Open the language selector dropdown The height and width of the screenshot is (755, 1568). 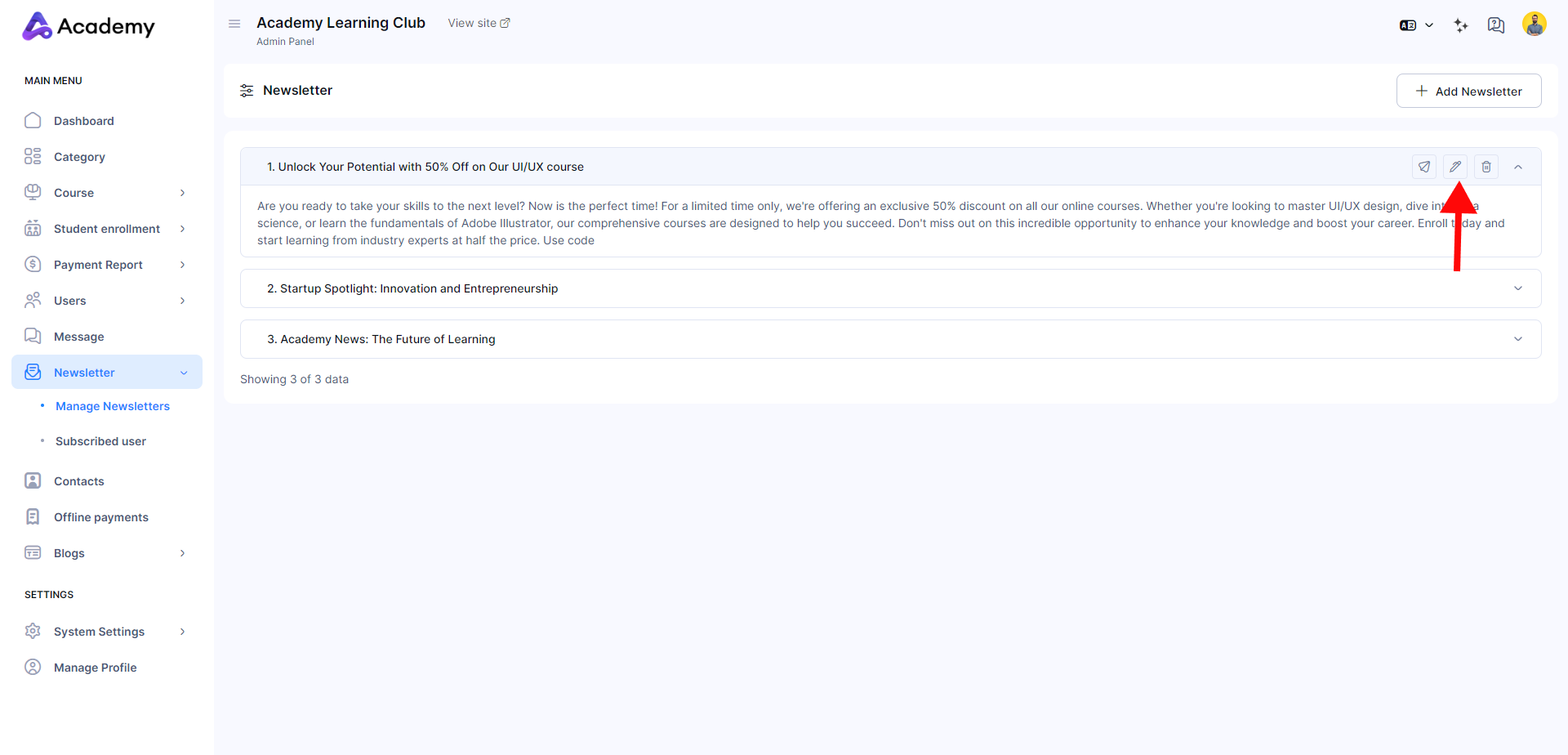1416,25
